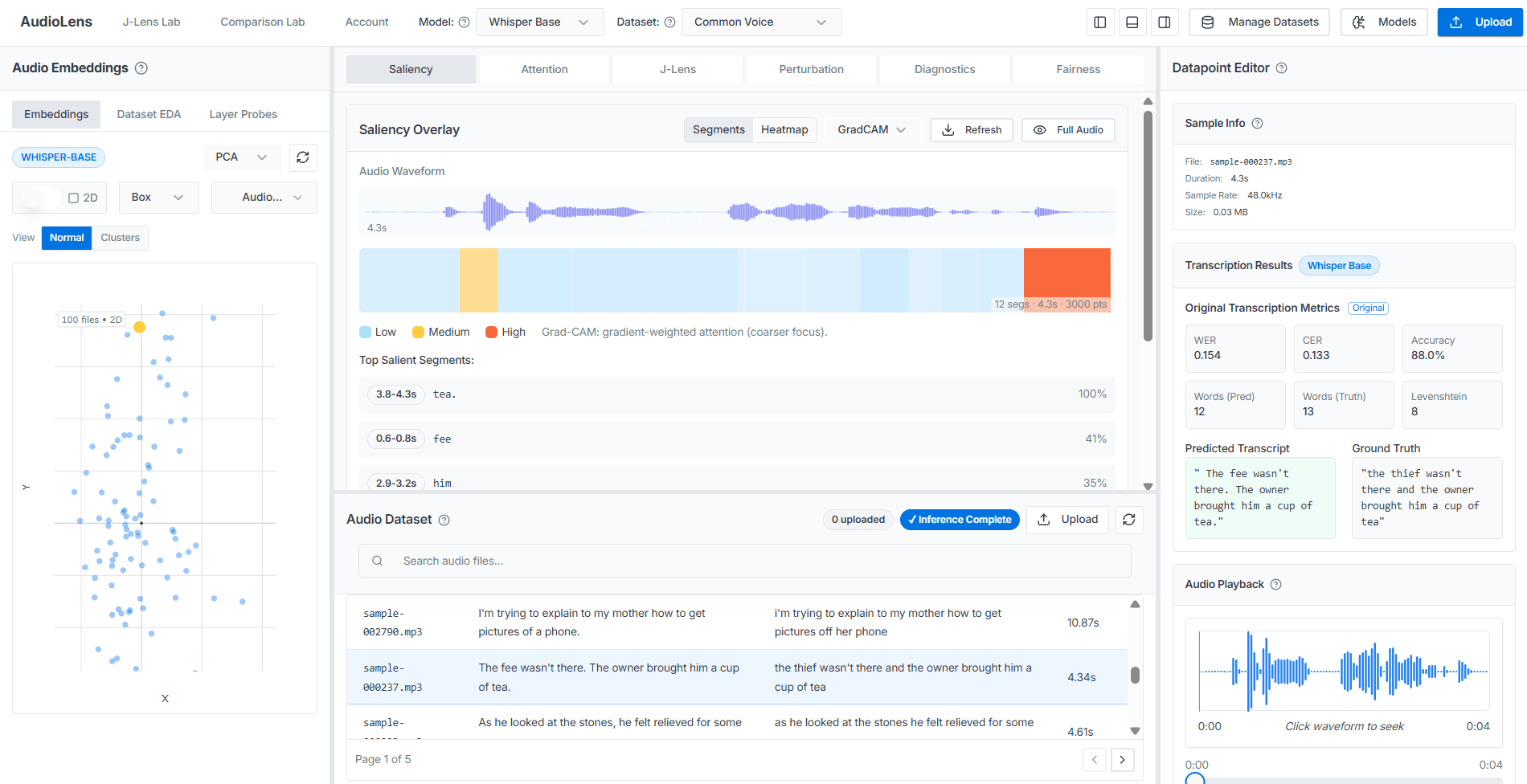1527x784 pixels.
Task: Toggle the bottom panel layout icon
Action: (x=1132, y=22)
